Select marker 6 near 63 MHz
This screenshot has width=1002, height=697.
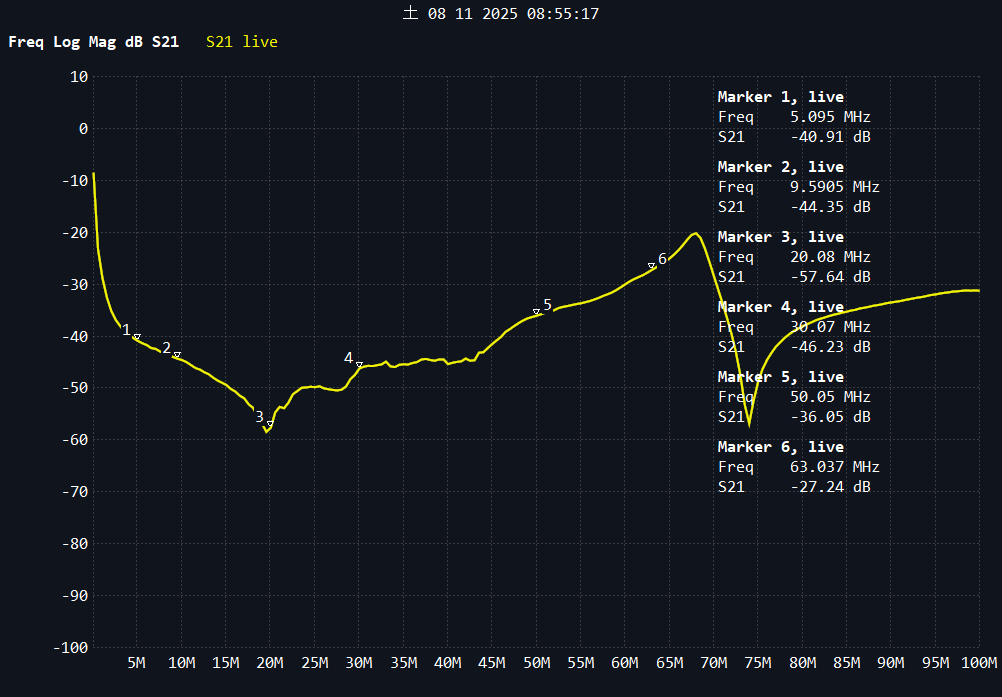[652, 265]
